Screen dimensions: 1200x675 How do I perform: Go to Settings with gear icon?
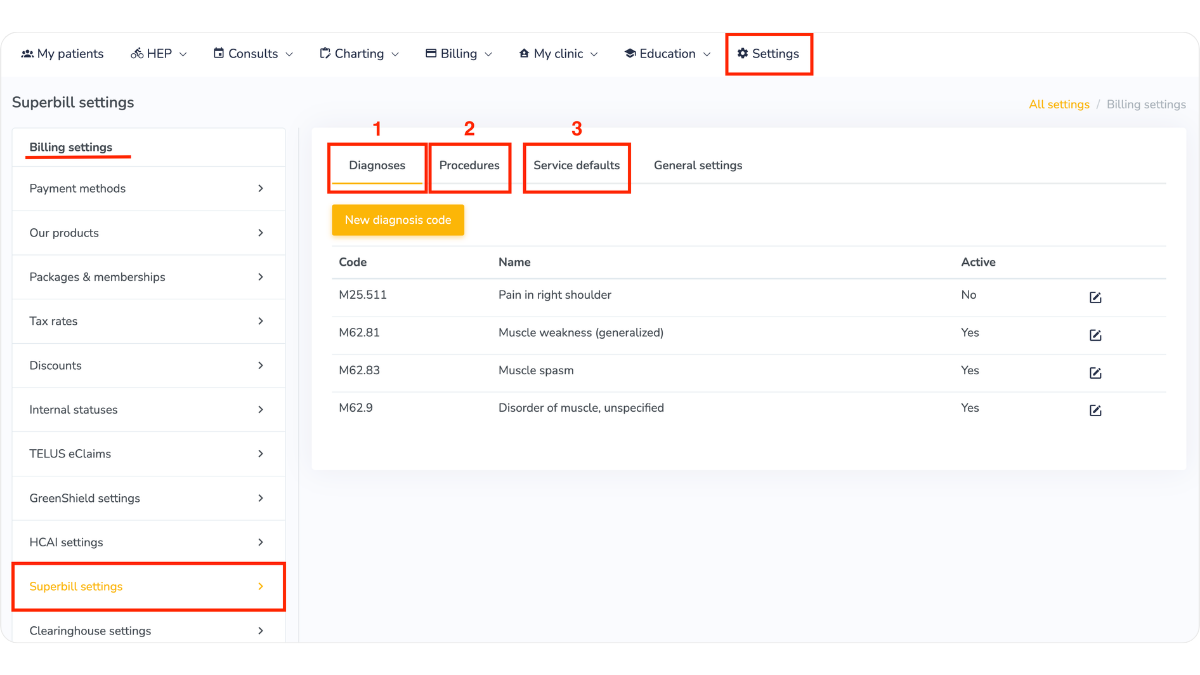pyautogui.click(x=768, y=54)
